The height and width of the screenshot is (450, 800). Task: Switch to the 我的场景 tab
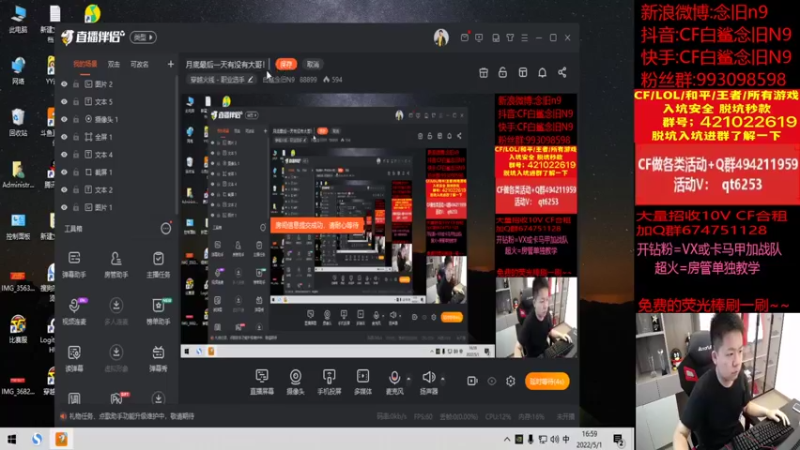[x=85, y=64]
